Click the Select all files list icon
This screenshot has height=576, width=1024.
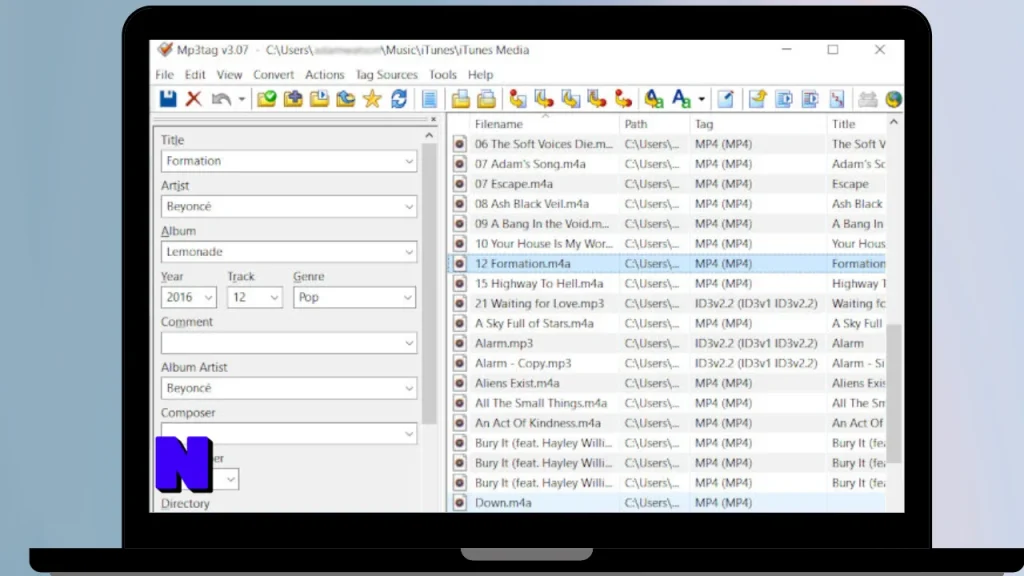430,99
